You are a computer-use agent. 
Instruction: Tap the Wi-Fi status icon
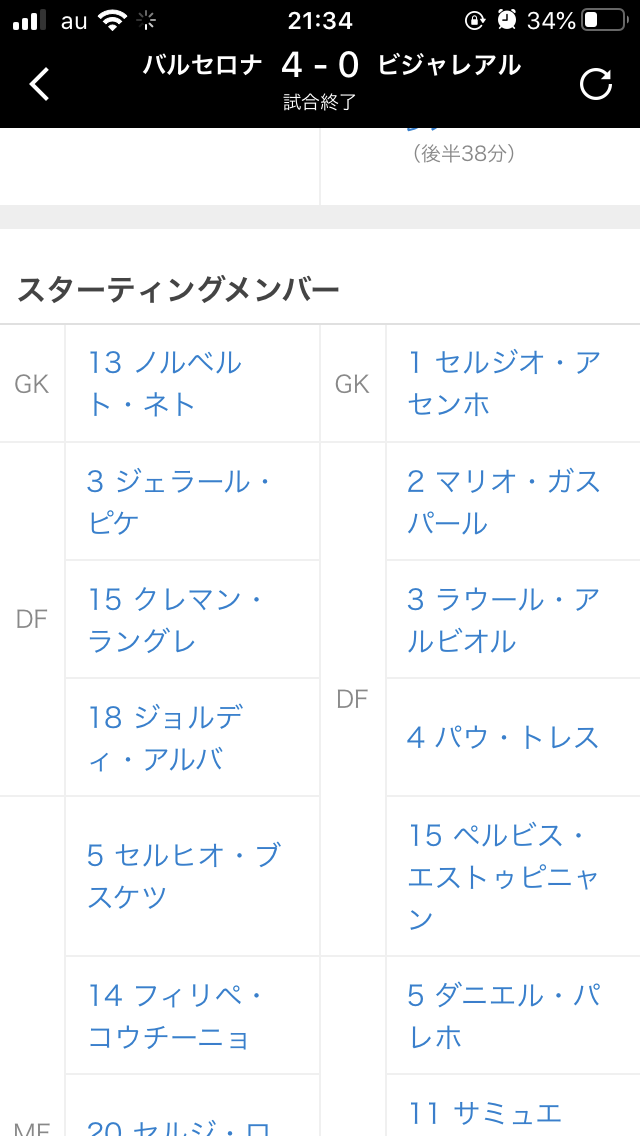114,20
